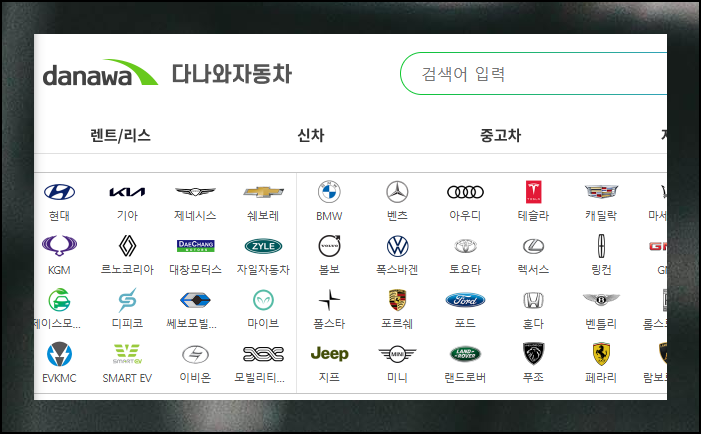Select the Jeep (지프) brand logo

coord(329,354)
